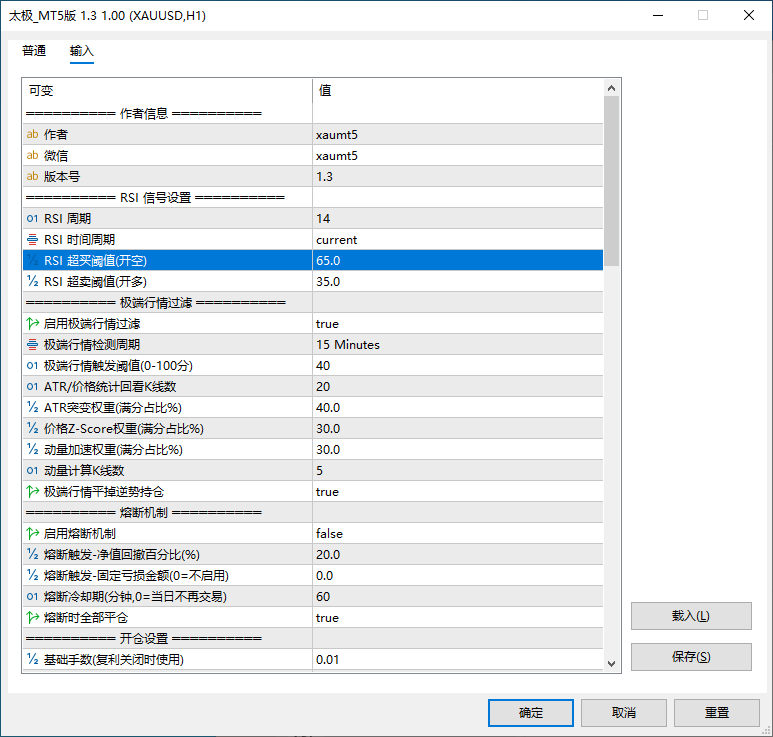
Task: Edit RSI 周期 value 14
Action: tap(457, 218)
